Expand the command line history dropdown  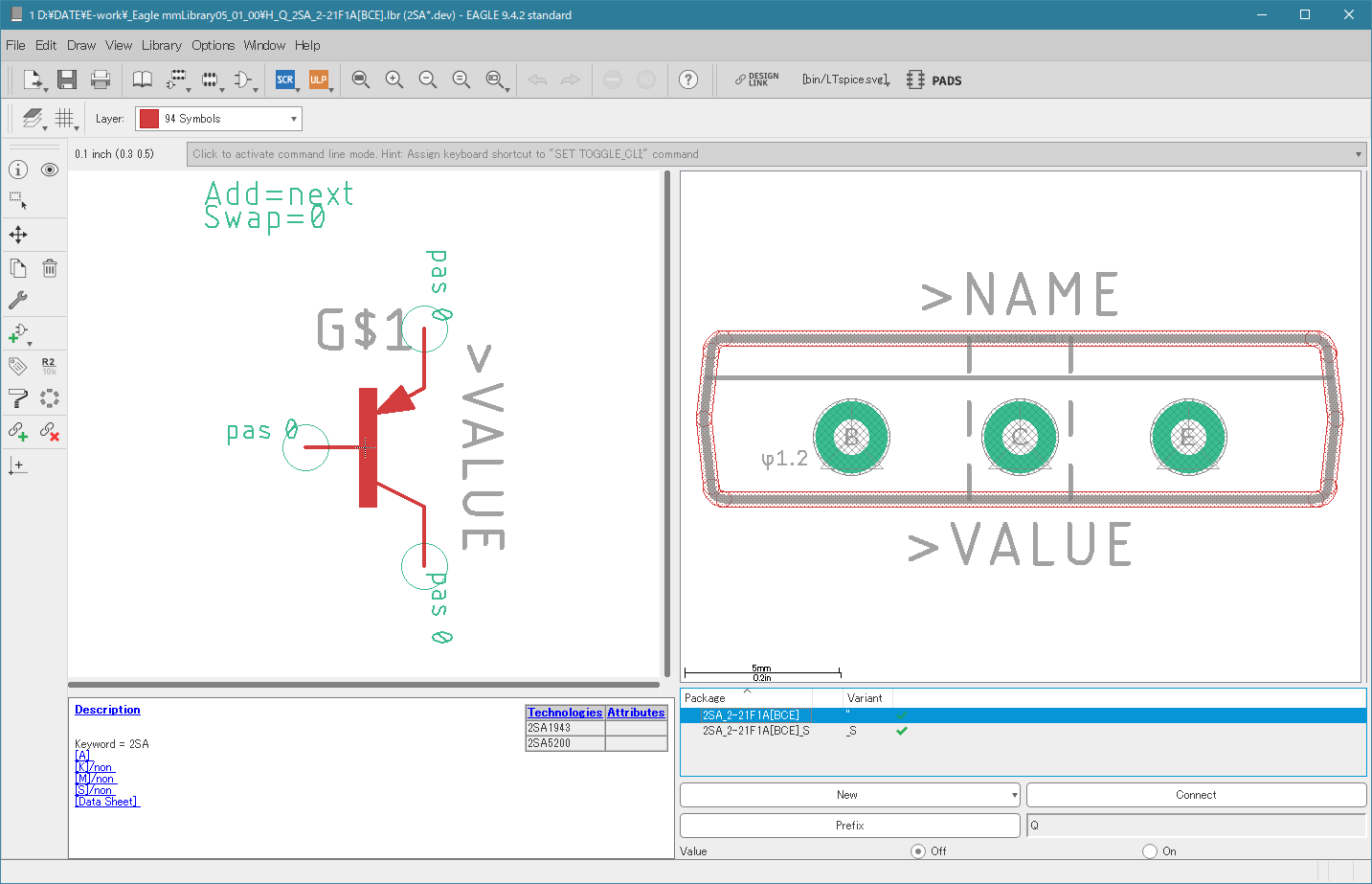[1358, 154]
